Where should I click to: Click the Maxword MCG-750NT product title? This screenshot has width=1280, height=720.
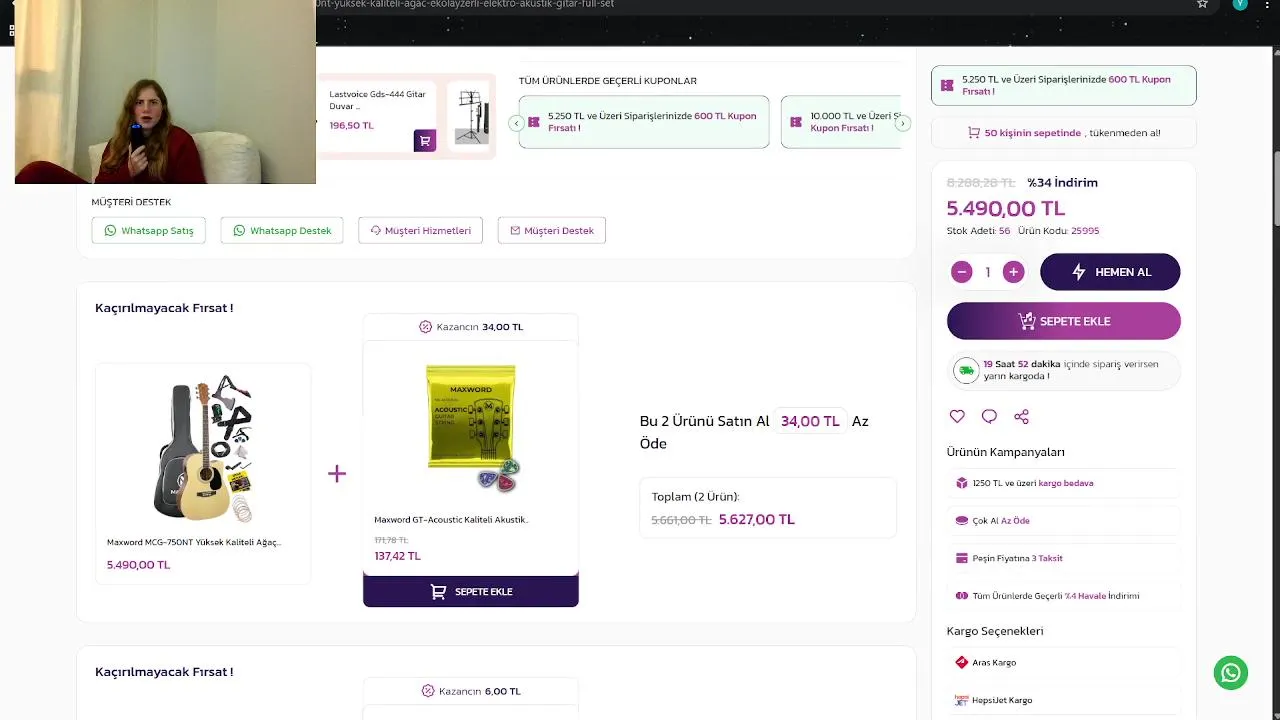[194, 542]
